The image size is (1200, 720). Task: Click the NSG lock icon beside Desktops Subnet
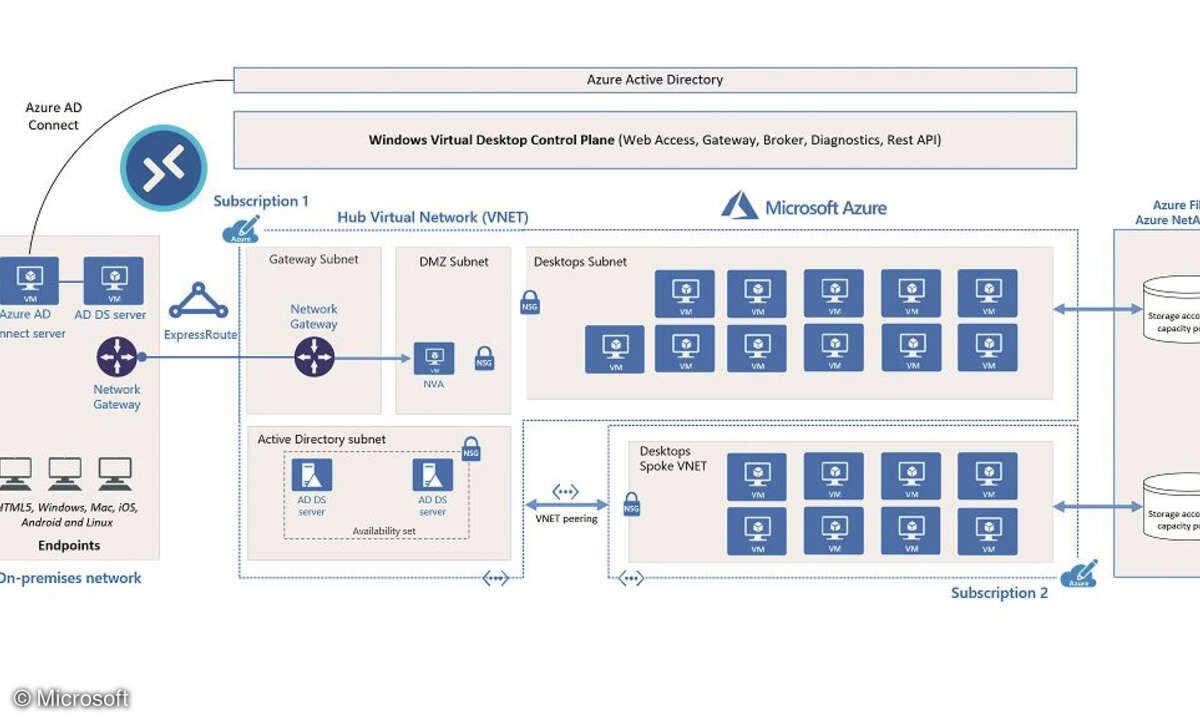[x=530, y=303]
